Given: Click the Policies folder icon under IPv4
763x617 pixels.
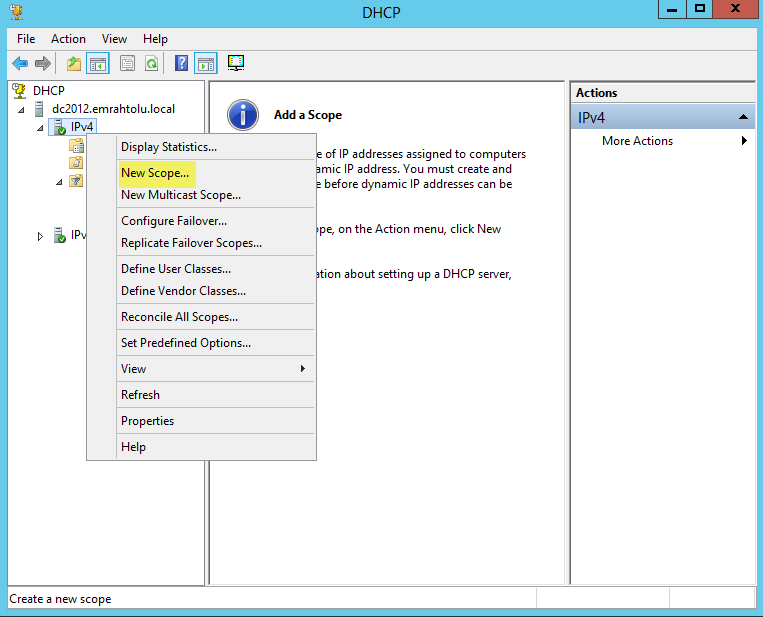Looking at the screenshot, I should [x=76, y=163].
